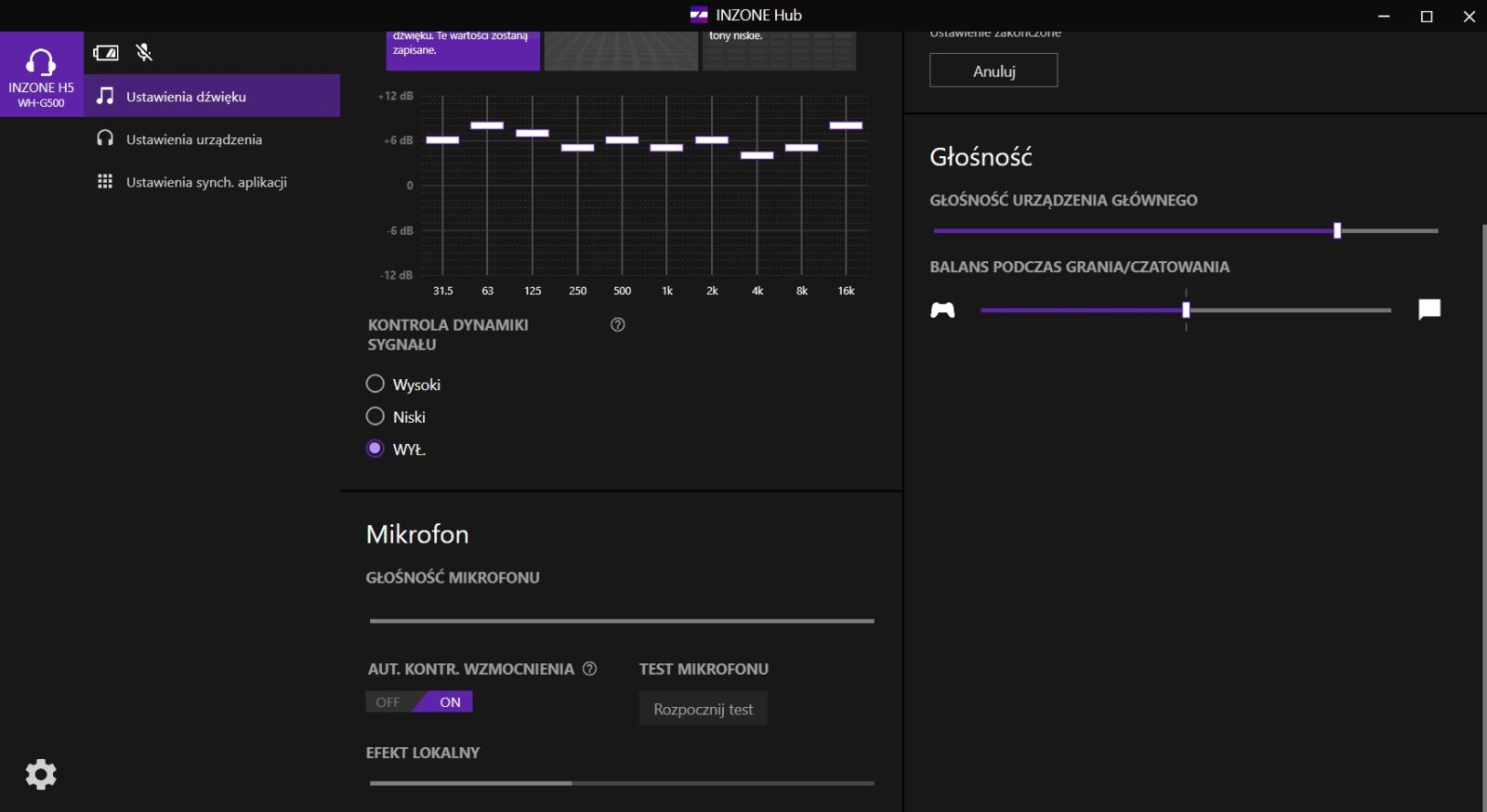This screenshot has height=812, width=1487.
Task: Click the game controller balance icon
Action: tap(942, 310)
